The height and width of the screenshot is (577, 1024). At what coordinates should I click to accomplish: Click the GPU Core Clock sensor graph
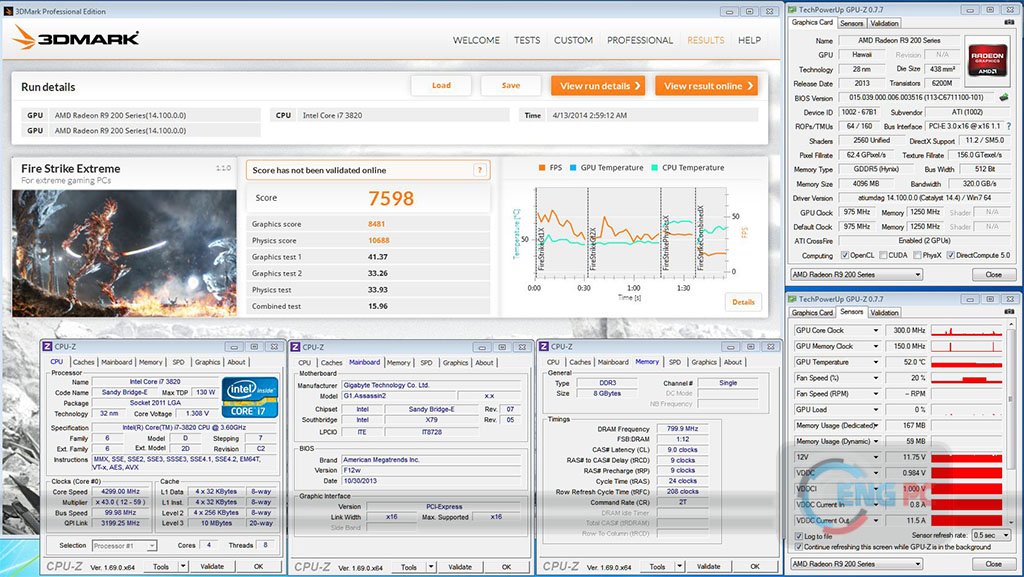click(967, 330)
